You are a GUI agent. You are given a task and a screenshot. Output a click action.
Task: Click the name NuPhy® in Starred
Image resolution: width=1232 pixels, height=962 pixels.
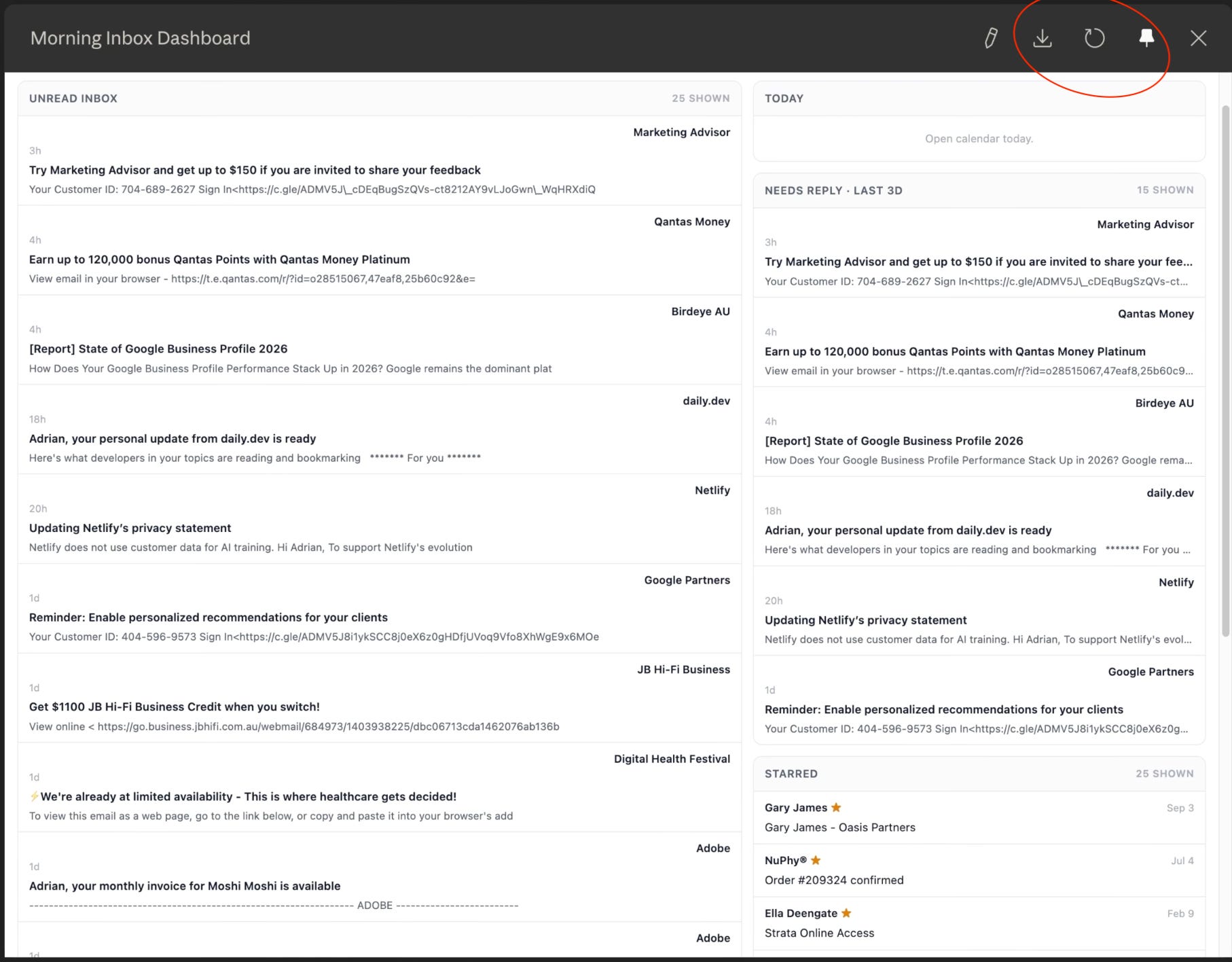(x=786, y=861)
